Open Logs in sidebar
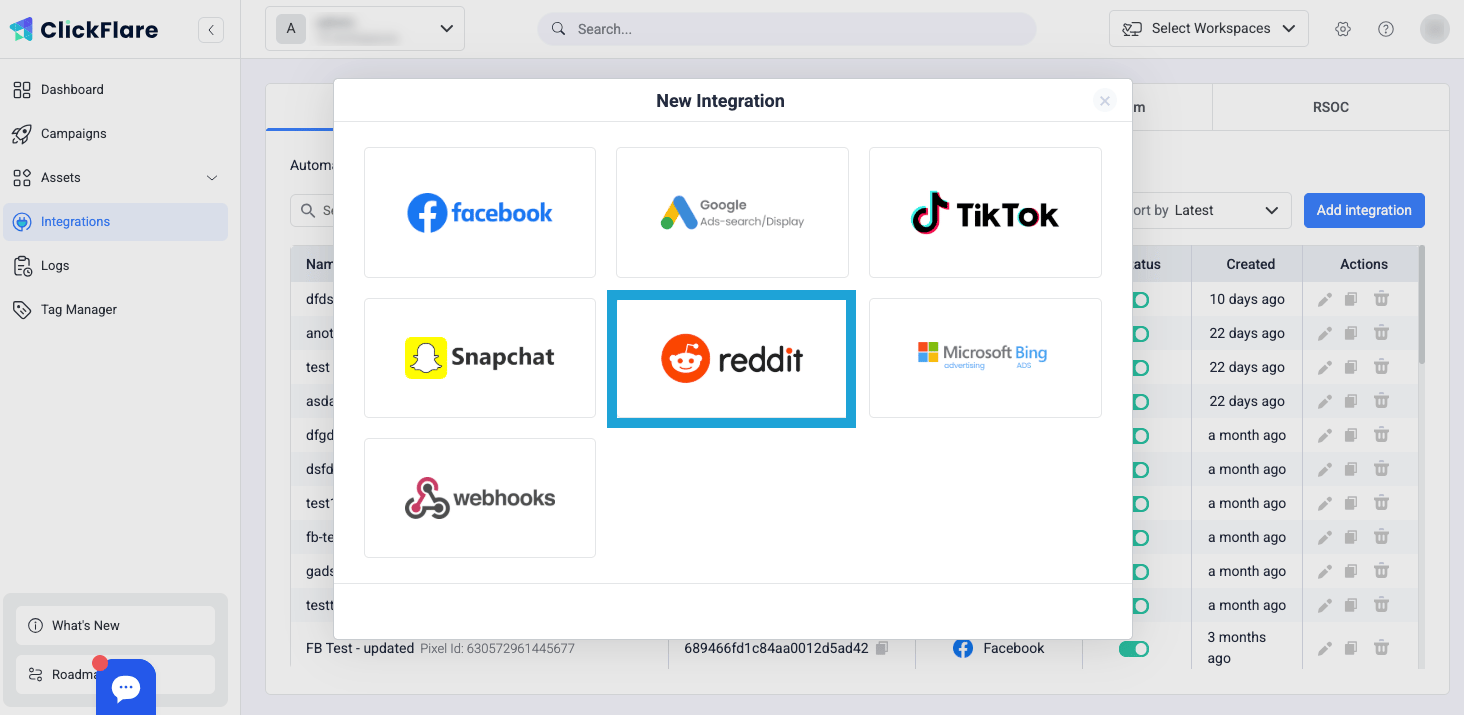1464x715 pixels. (115, 266)
